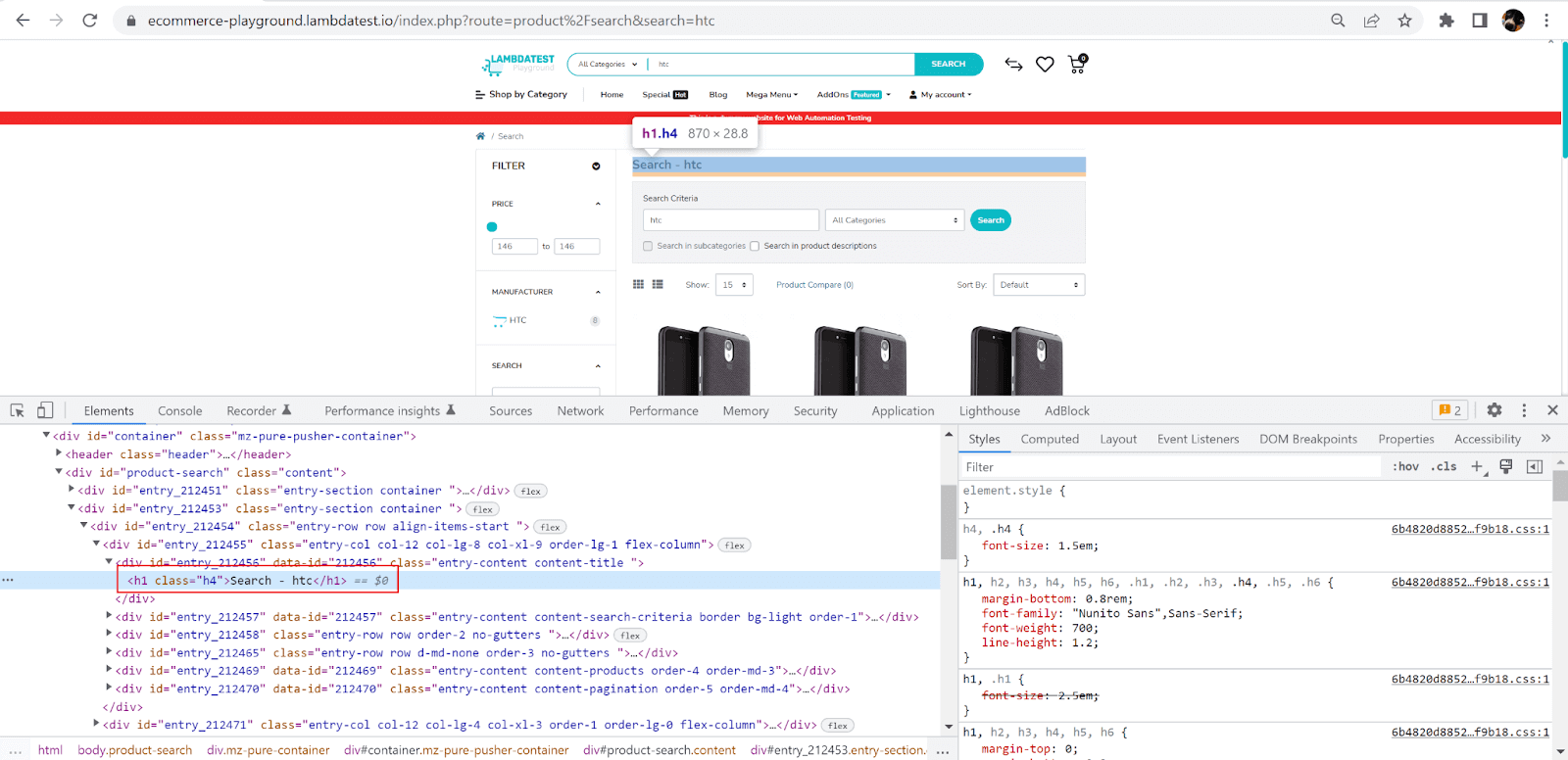This screenshot has width=1568, height=760.
Task: Switch to the Network tab
Action: click(x=580, y=411)
